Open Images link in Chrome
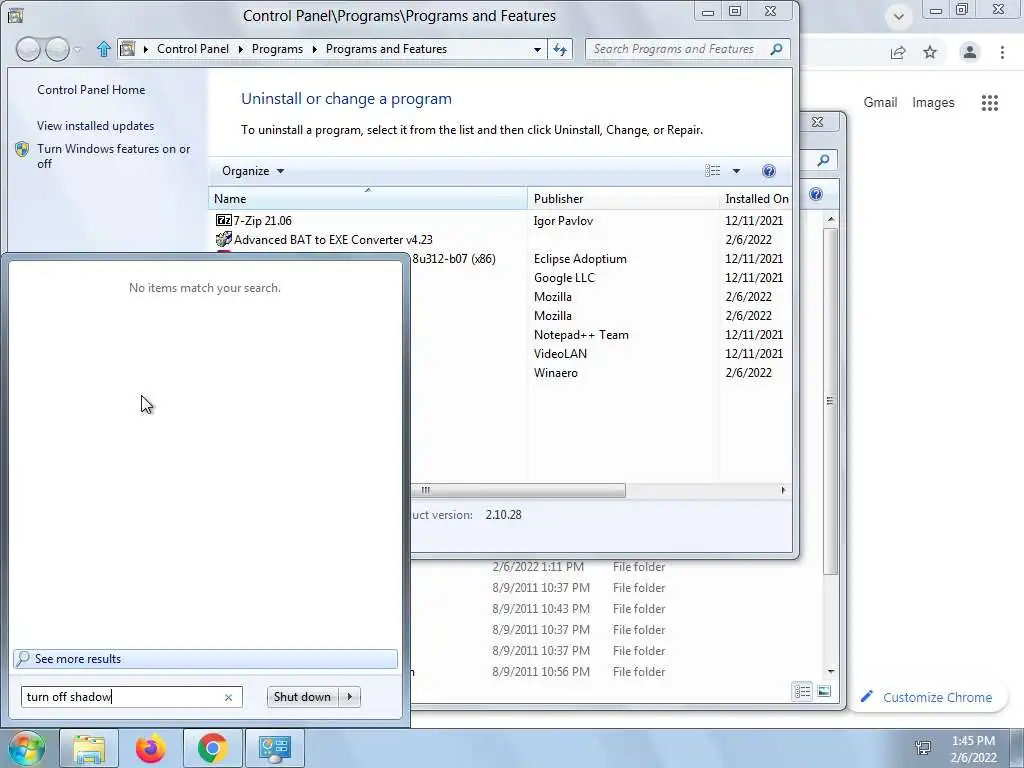The width and height of the screenshot is (1024, 768). 933,103
